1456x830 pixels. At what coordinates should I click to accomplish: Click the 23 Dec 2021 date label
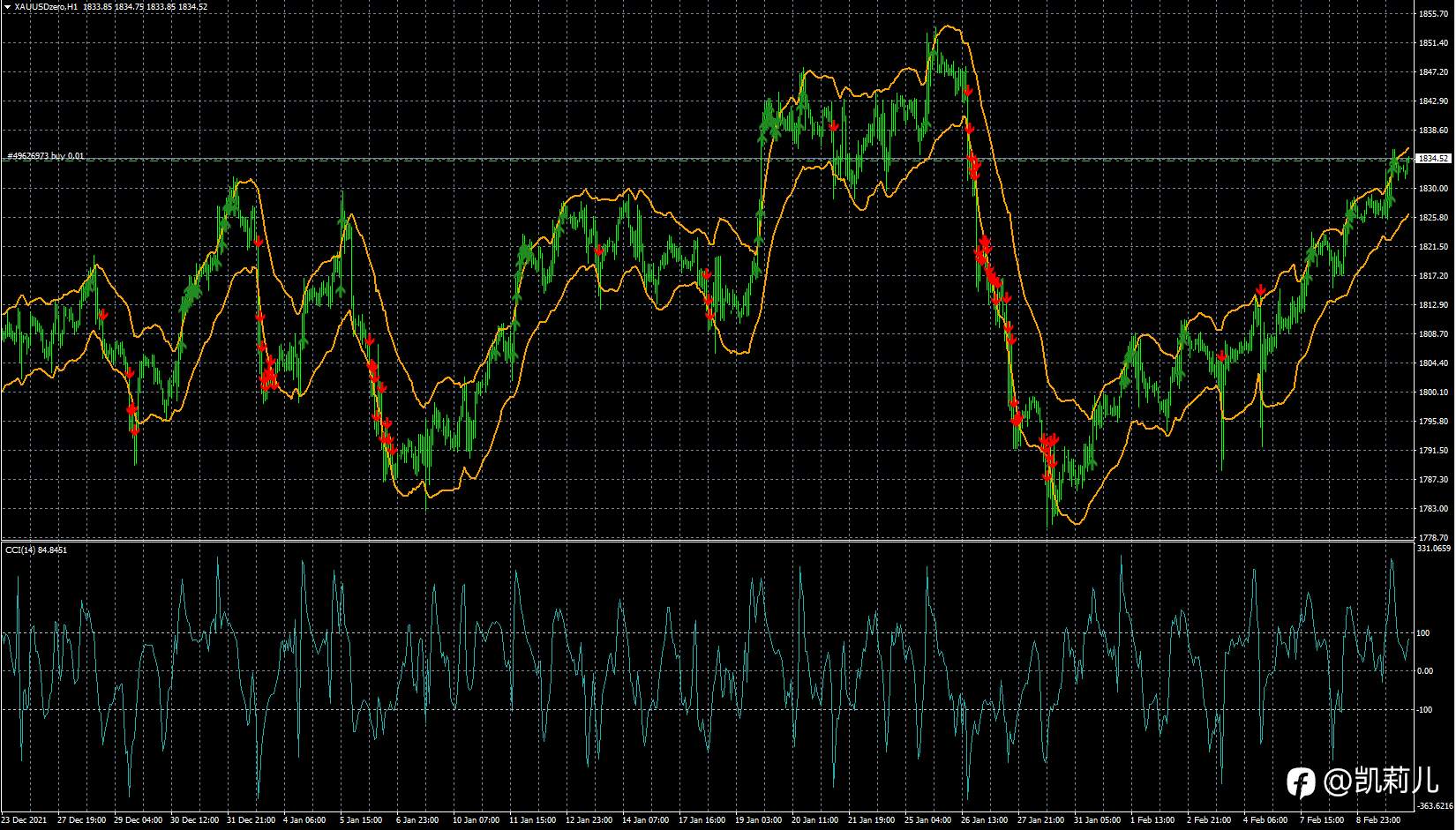point(24,820)
